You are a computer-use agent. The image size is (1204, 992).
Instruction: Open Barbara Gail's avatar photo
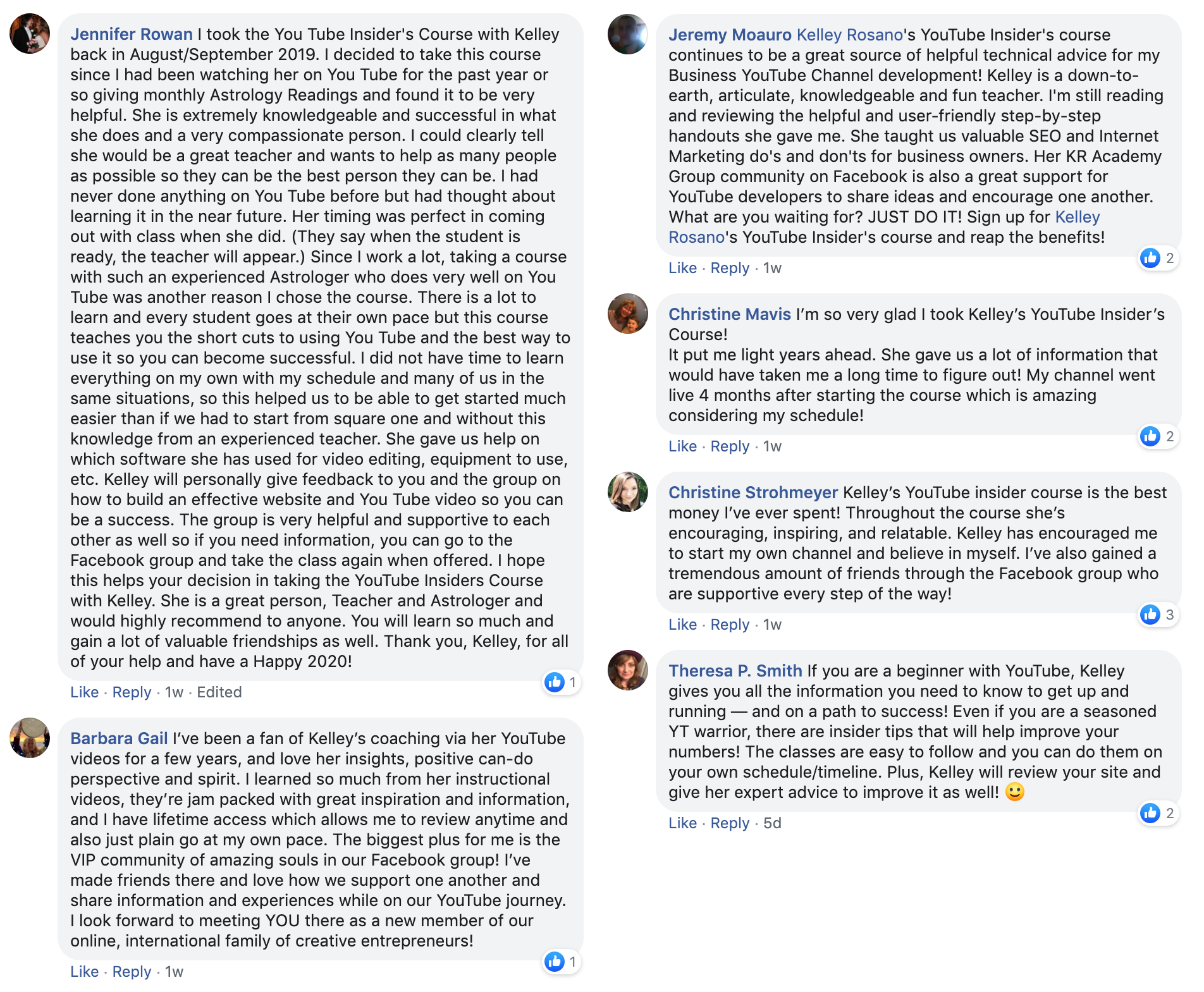point(30,738)
